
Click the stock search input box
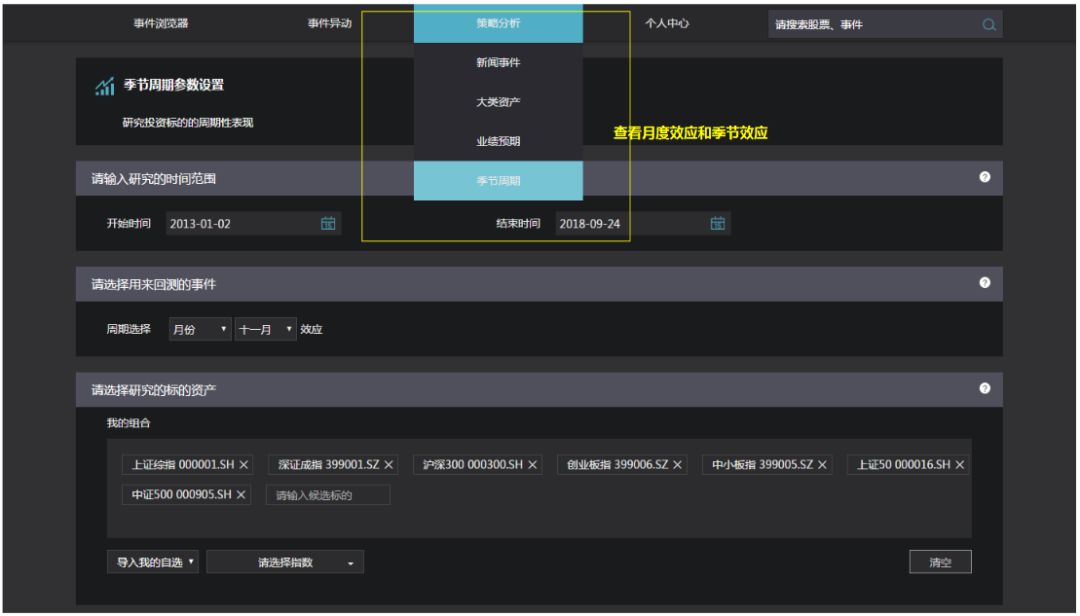coord(870,23)
